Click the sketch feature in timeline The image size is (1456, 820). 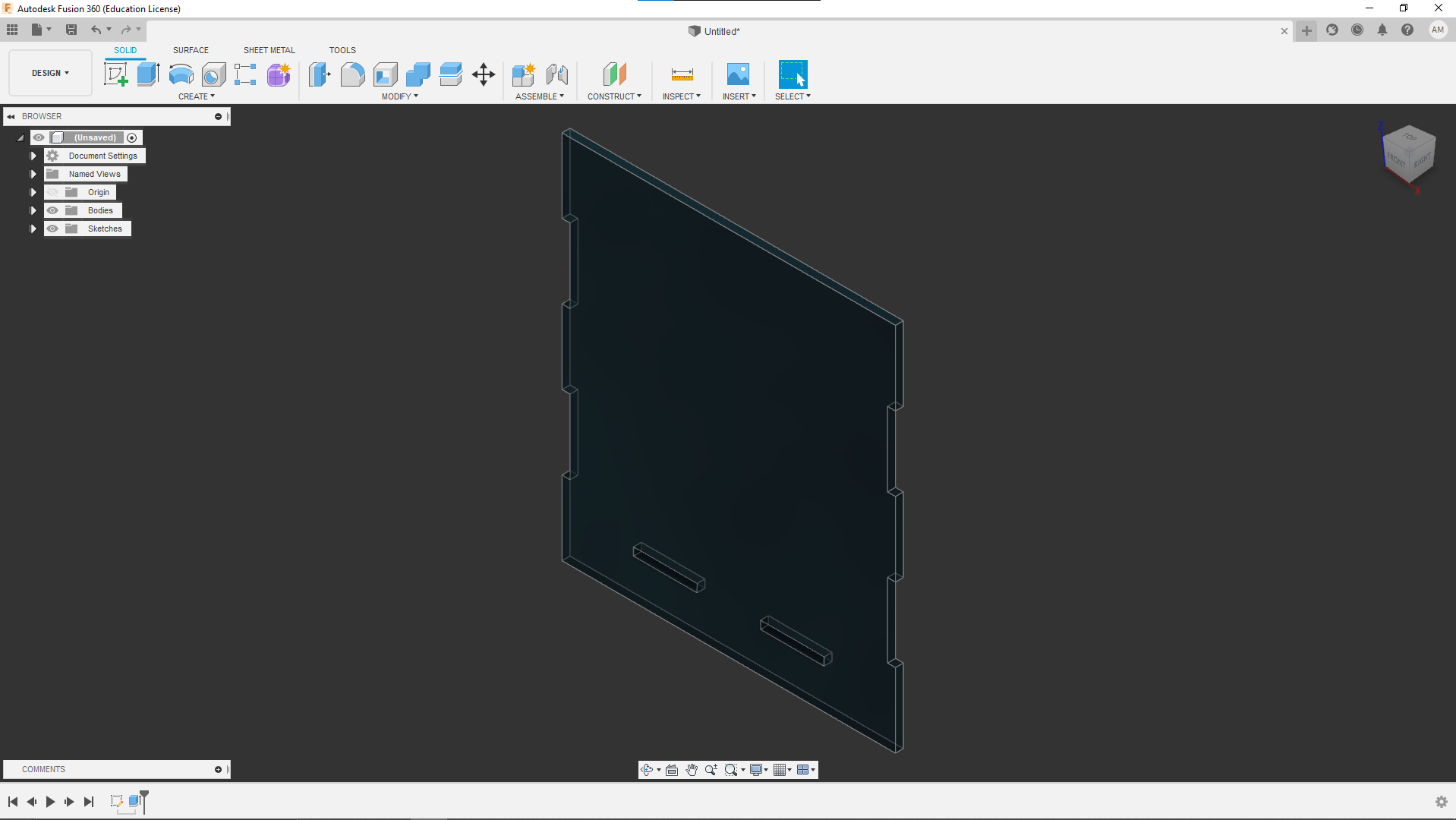116,801
